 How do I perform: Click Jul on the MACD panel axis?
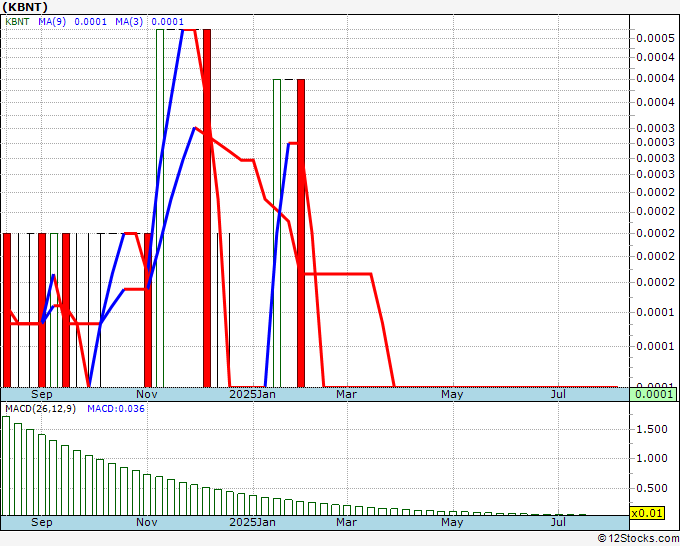click(558, 522)
